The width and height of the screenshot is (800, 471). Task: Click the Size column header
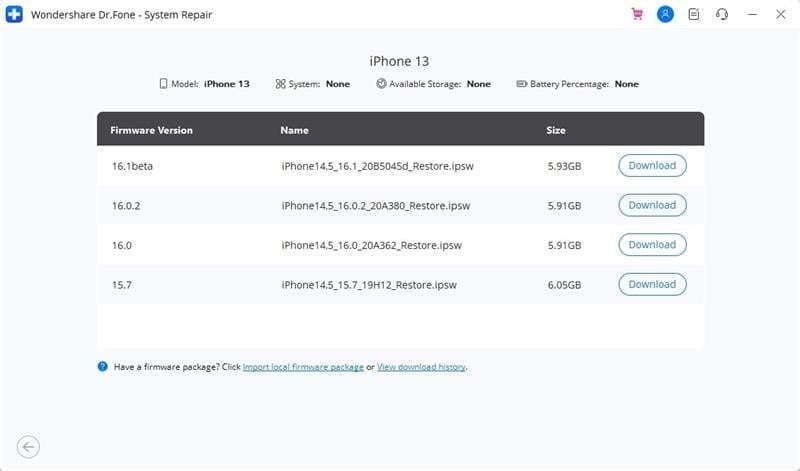pos(556,130)
